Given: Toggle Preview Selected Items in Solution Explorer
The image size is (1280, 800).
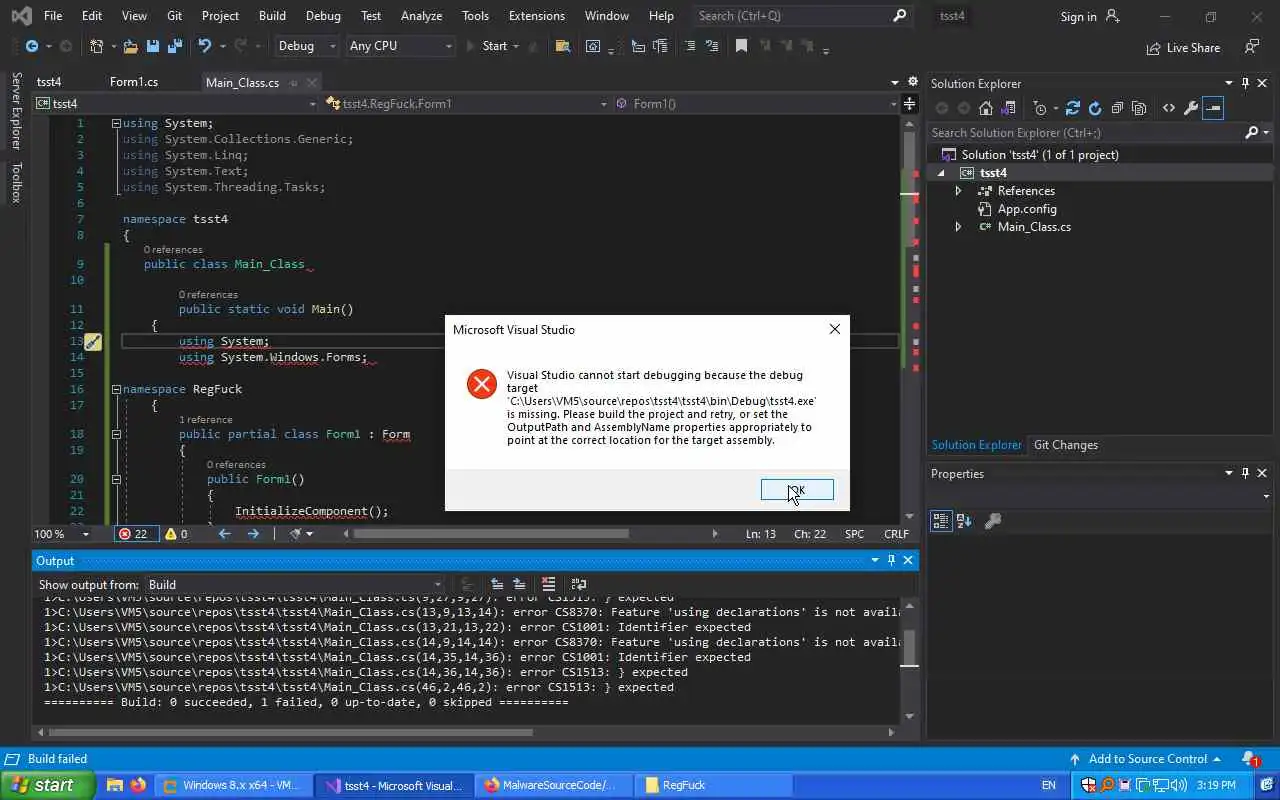Looking at the screenshot, I should (x=1212, y=108).
